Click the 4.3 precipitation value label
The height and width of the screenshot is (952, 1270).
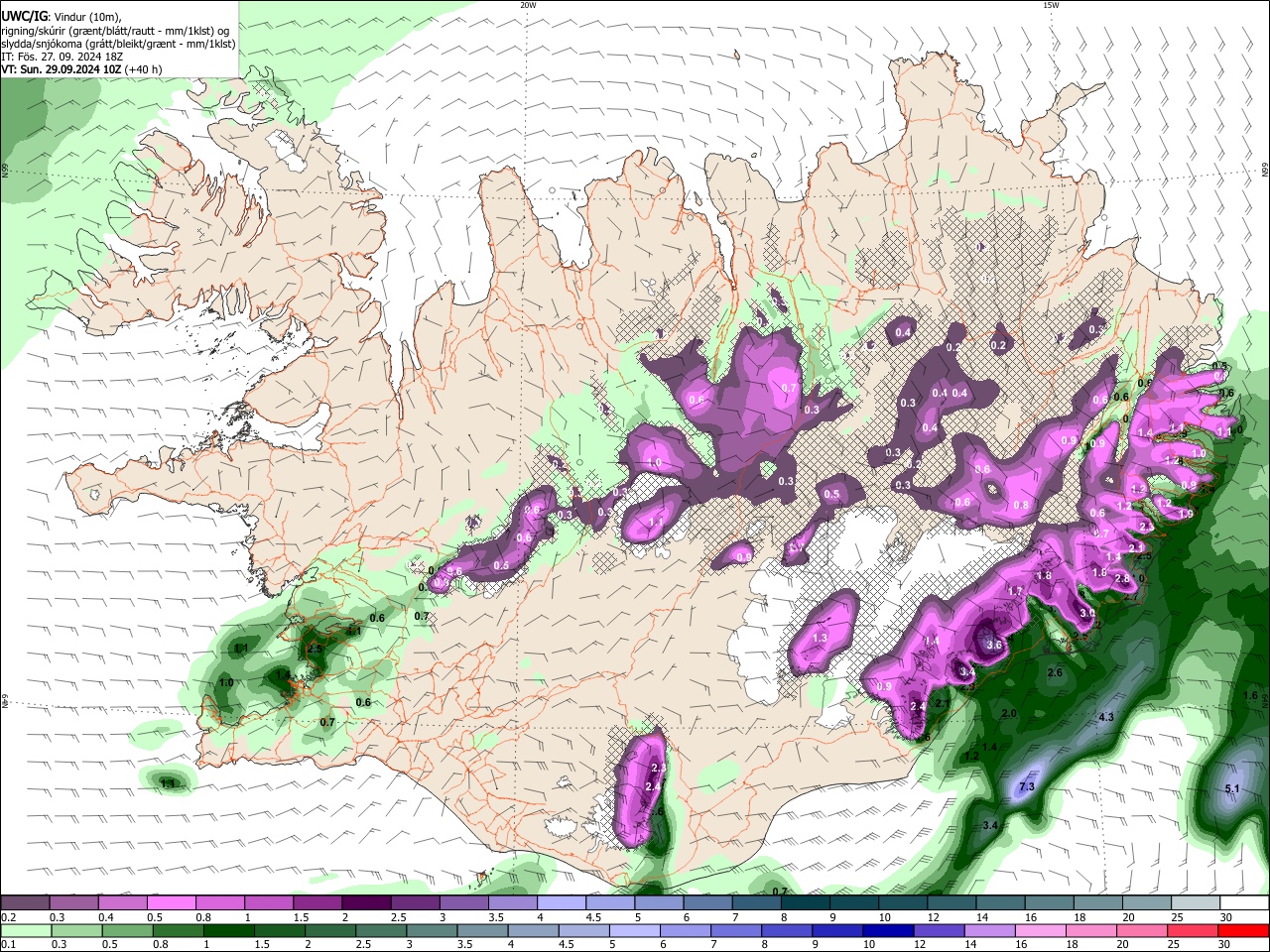[1106, 716]
